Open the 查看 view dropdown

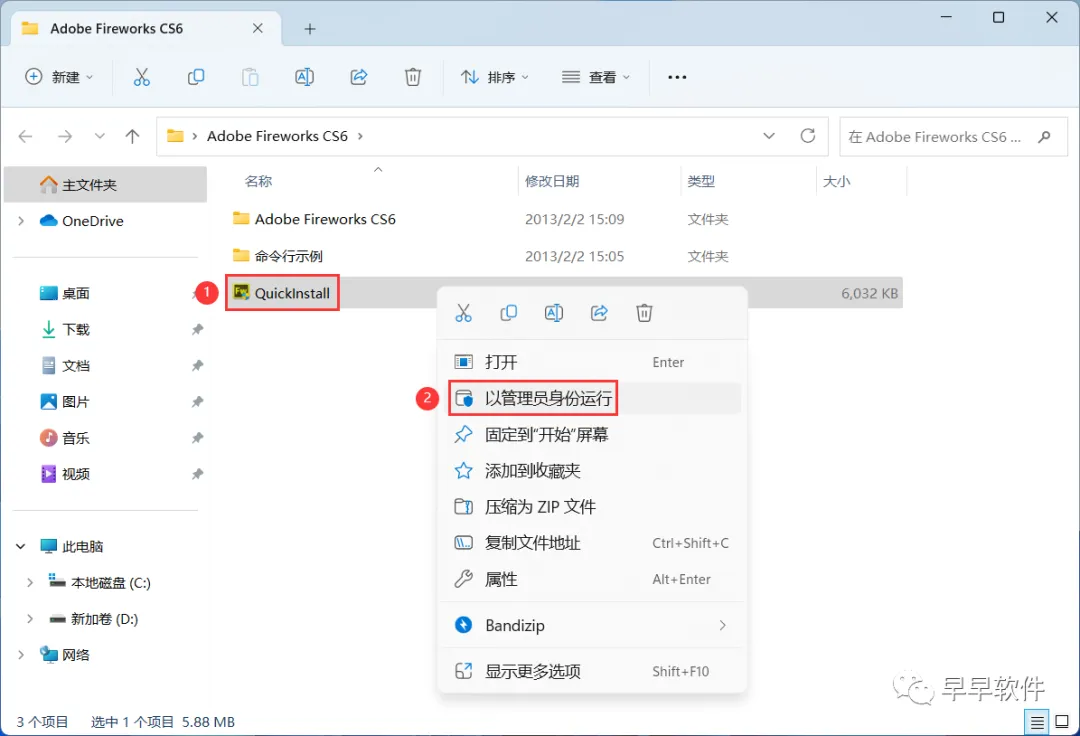[x=596, y=77]
